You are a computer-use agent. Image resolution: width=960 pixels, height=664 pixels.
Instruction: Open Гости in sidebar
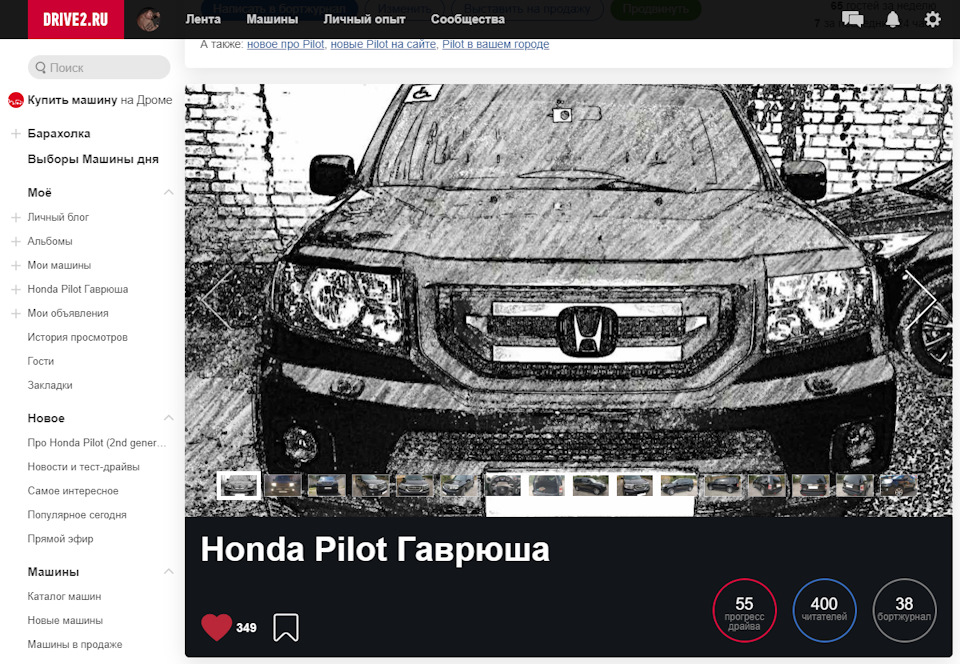coord(40,361)
